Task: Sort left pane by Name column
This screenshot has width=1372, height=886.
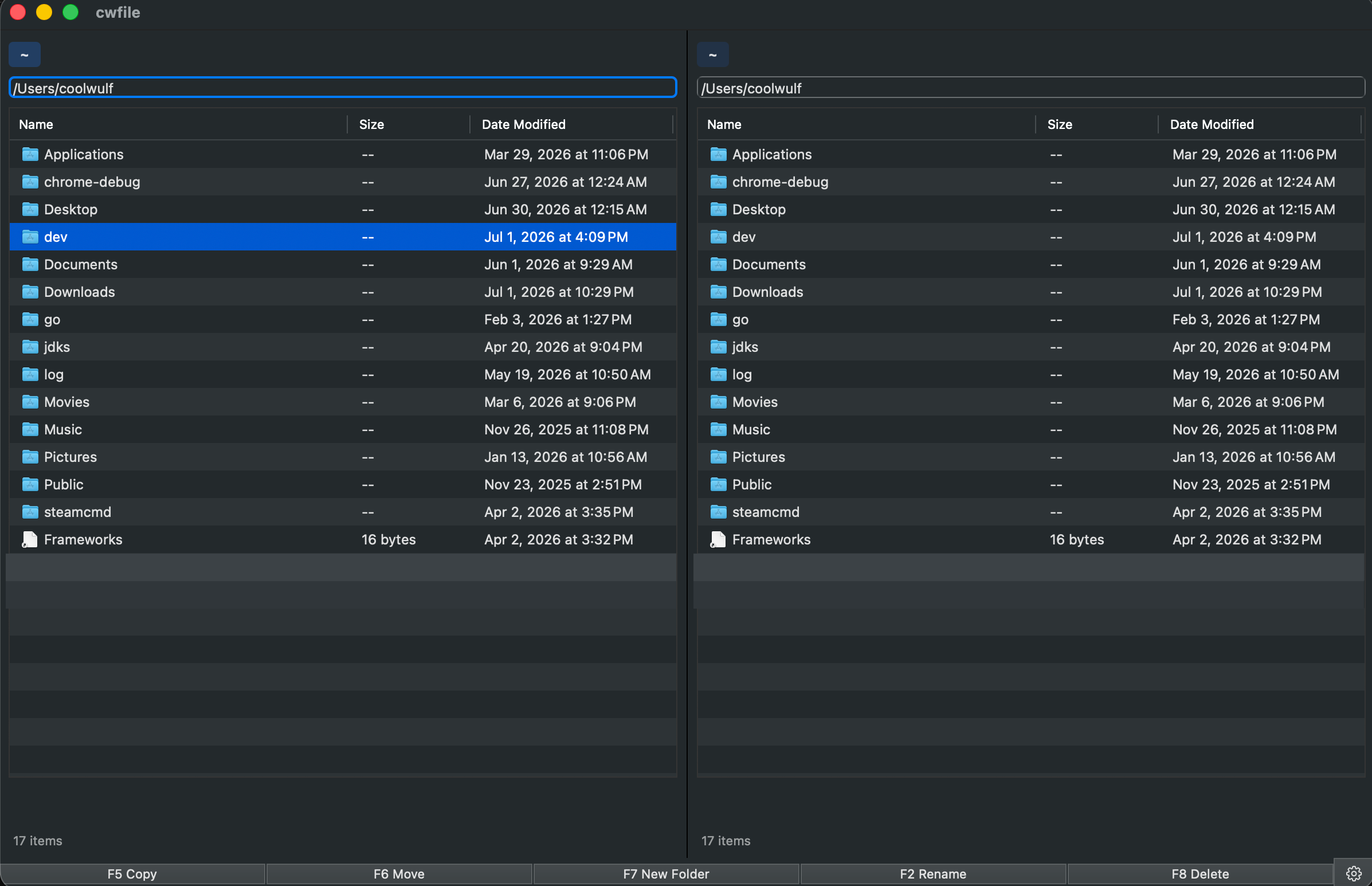Action: [178, 124]
